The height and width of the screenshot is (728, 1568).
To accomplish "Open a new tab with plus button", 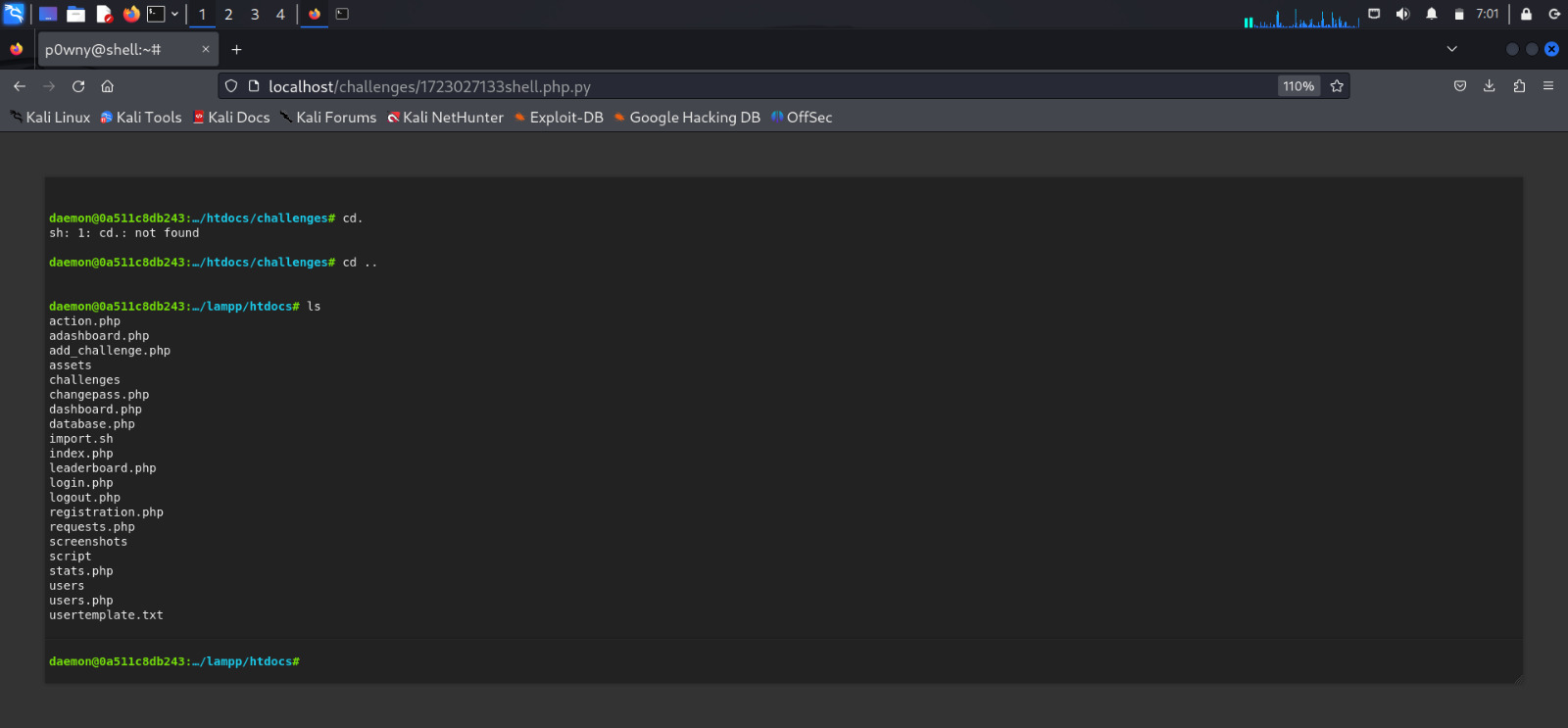I will [x=236, y=49].
